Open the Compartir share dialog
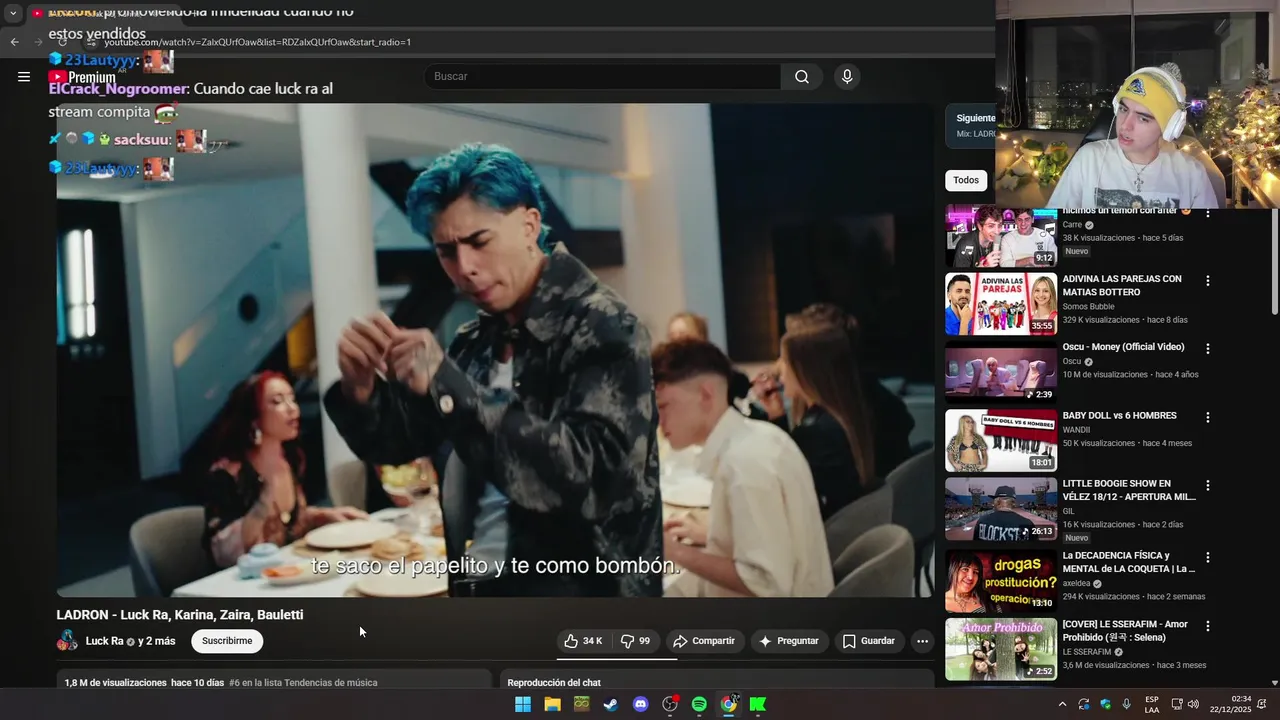The height and width of the screenshot is (720, 1280). click(x=704, y=641)
